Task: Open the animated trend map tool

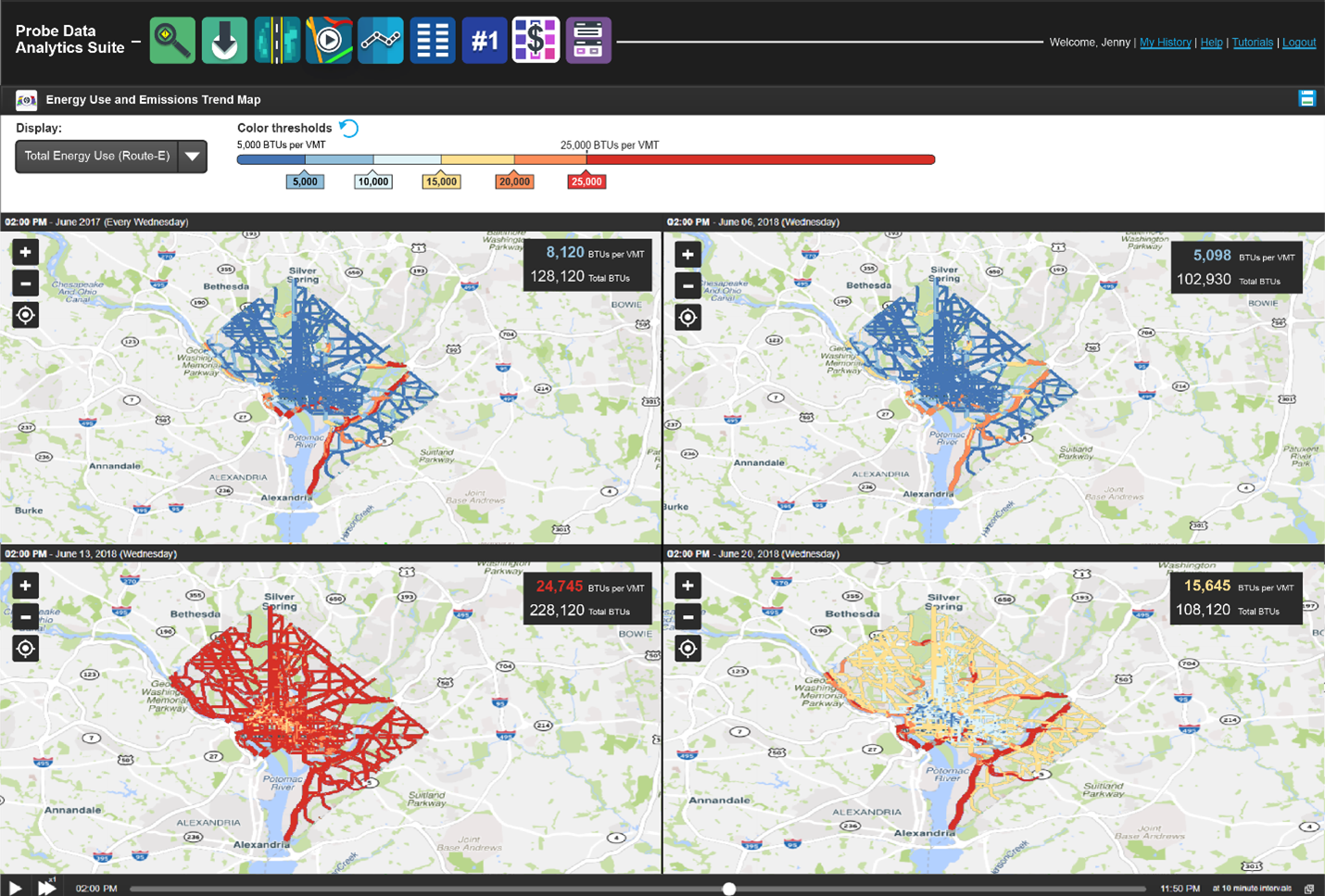Action: 329,40
